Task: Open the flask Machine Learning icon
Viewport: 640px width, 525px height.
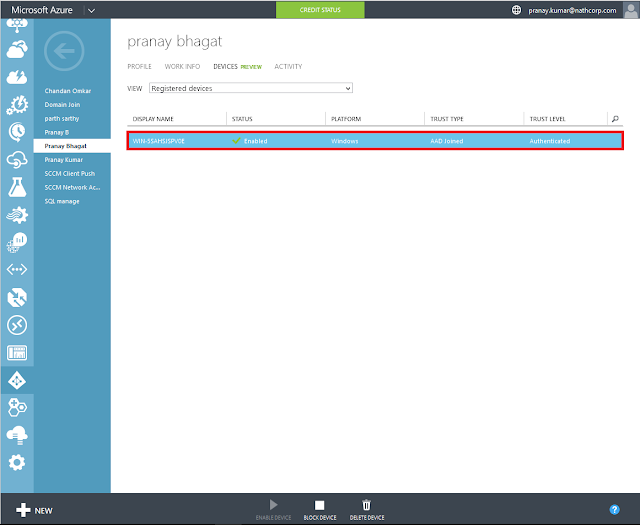Action: [17, 187]
